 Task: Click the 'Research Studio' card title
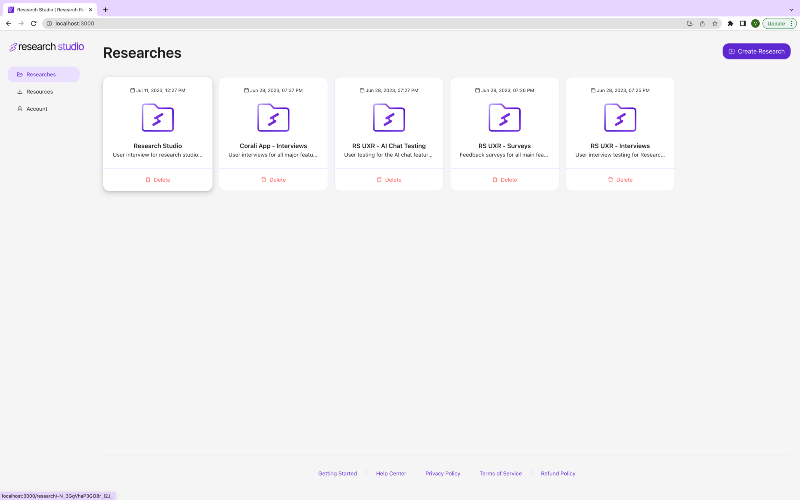[158, 146]
